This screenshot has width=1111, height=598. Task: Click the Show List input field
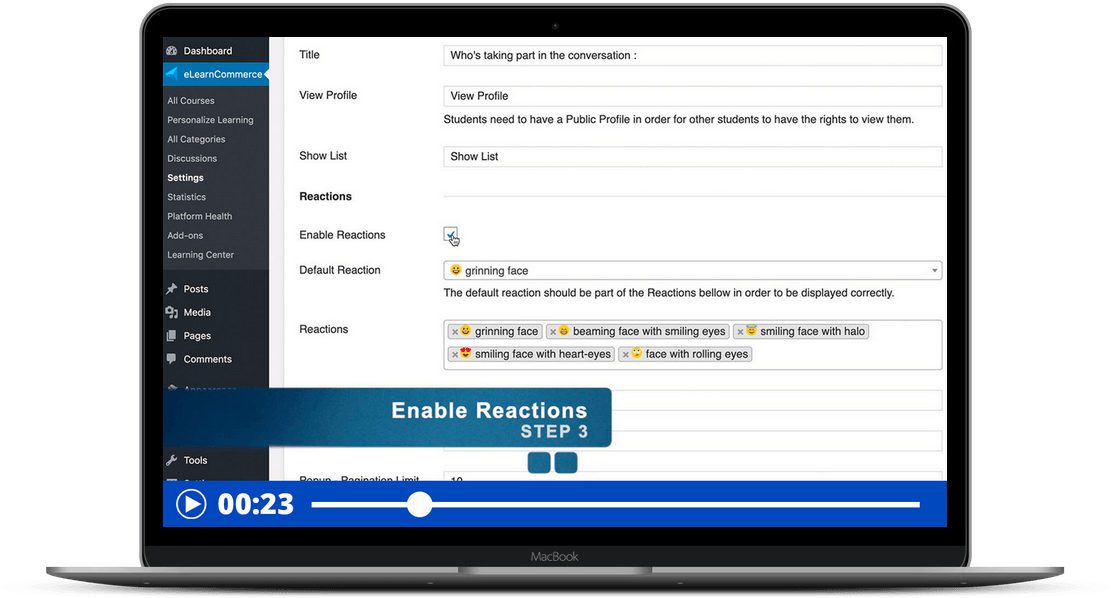click(x=692, y=157)
